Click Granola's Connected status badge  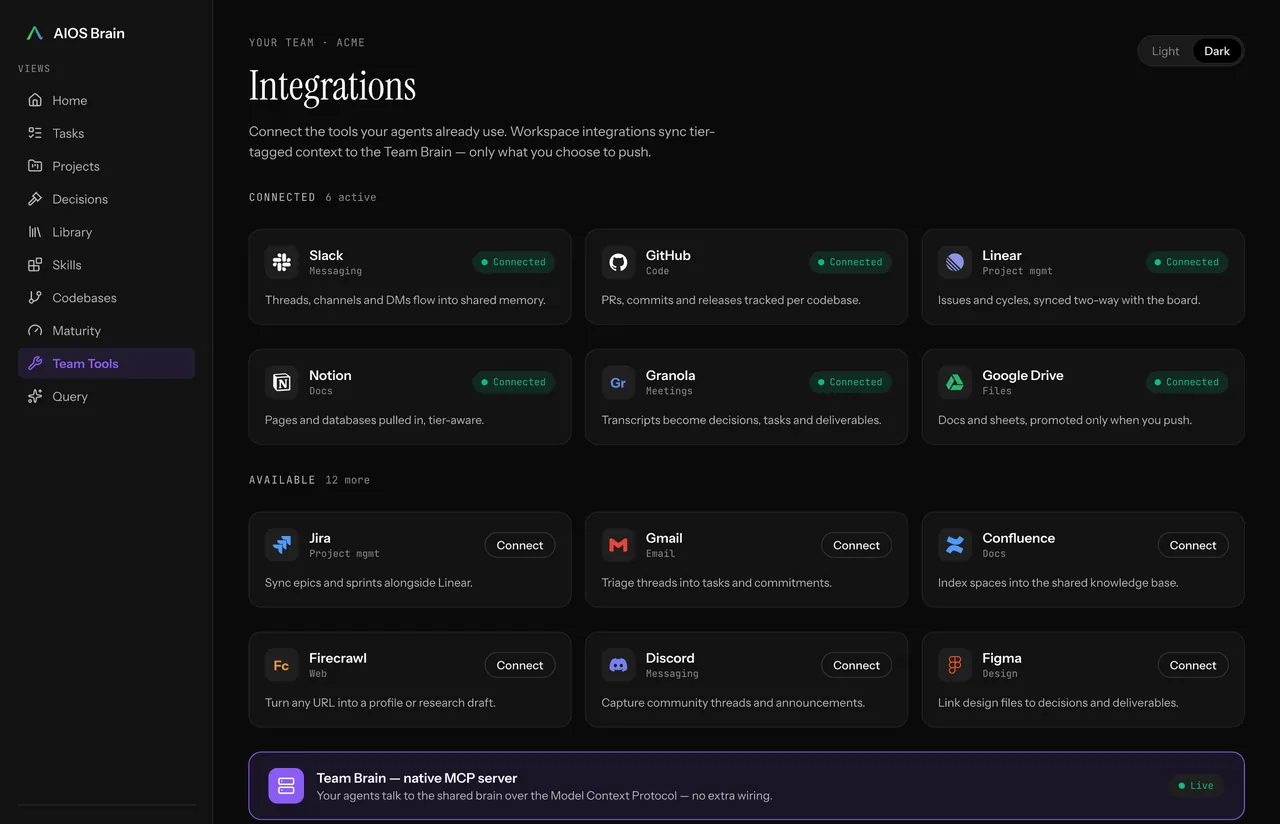coord(850,382)
